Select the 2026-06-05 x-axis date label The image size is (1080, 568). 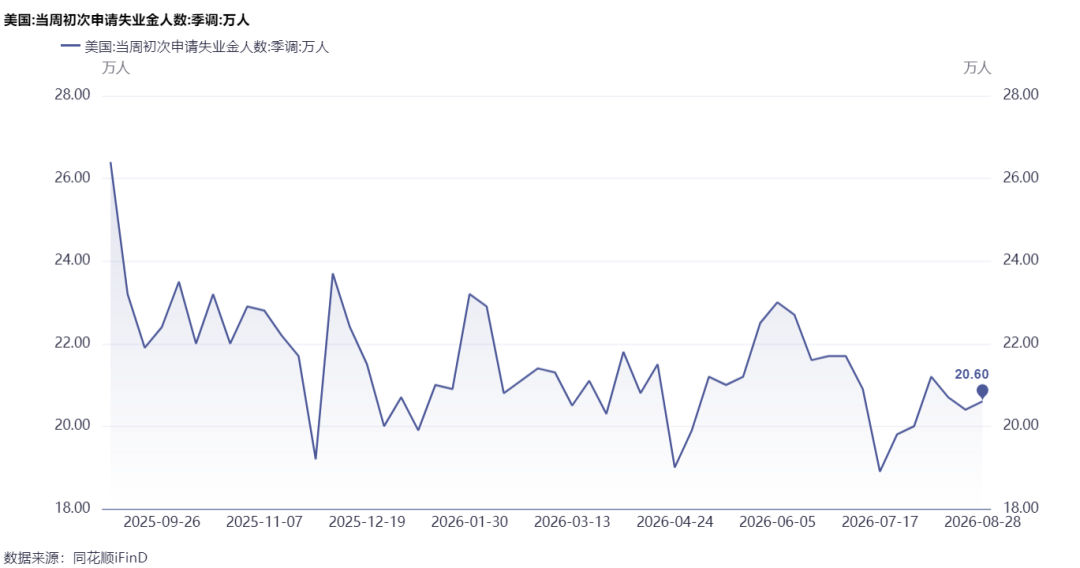click(778, 522)
